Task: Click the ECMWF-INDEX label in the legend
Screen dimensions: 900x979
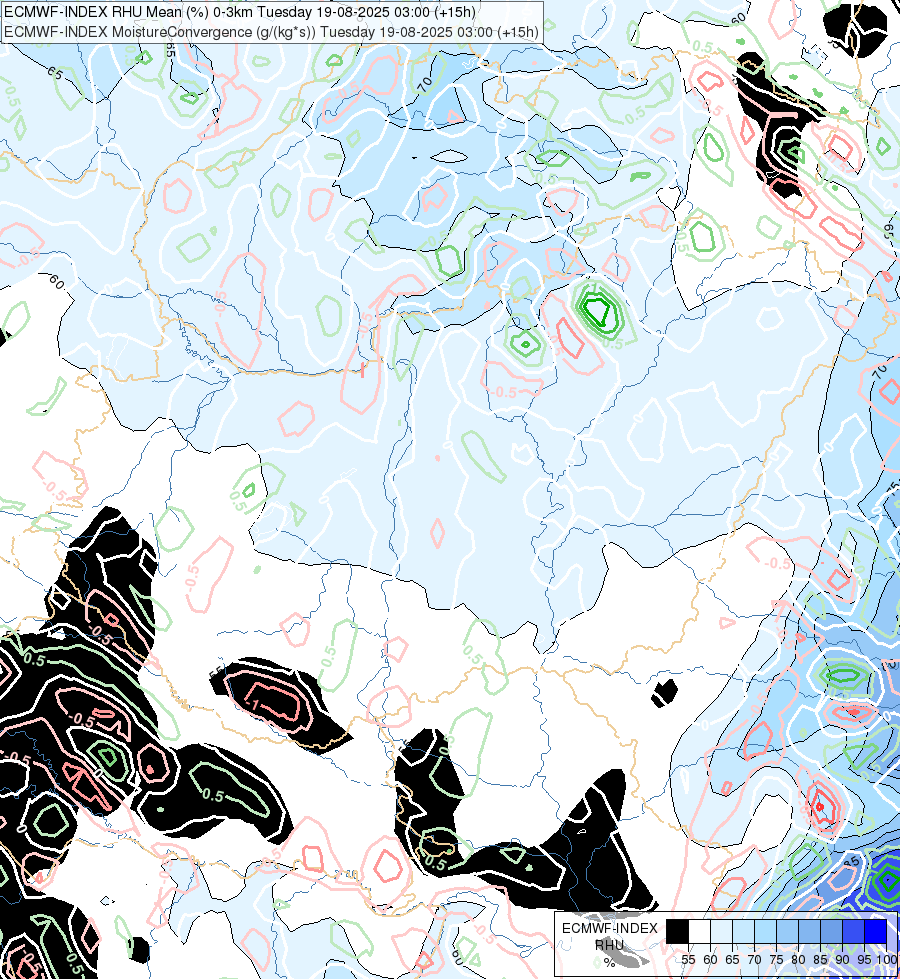Action: pyautogui.click(x=610, y=928)
